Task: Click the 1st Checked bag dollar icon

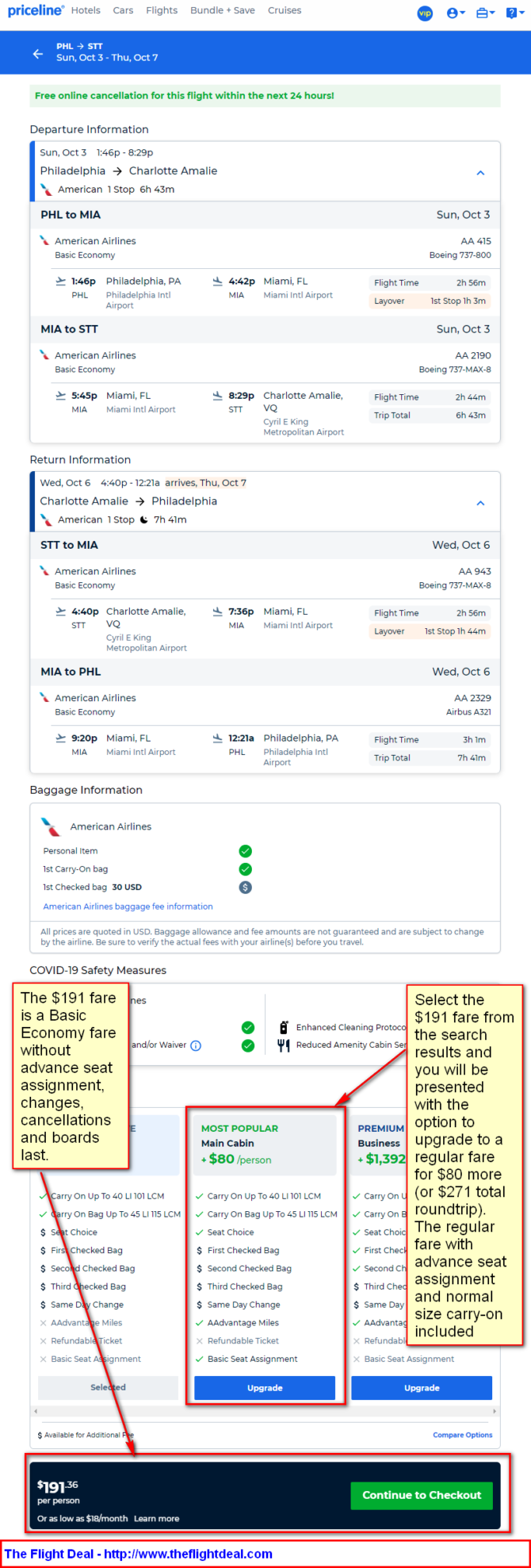Action: tap(246, 887)
